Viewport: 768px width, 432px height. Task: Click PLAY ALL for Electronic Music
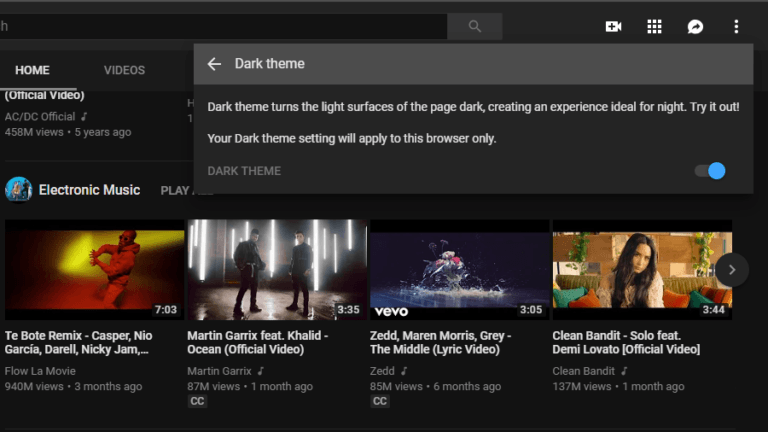187,191
